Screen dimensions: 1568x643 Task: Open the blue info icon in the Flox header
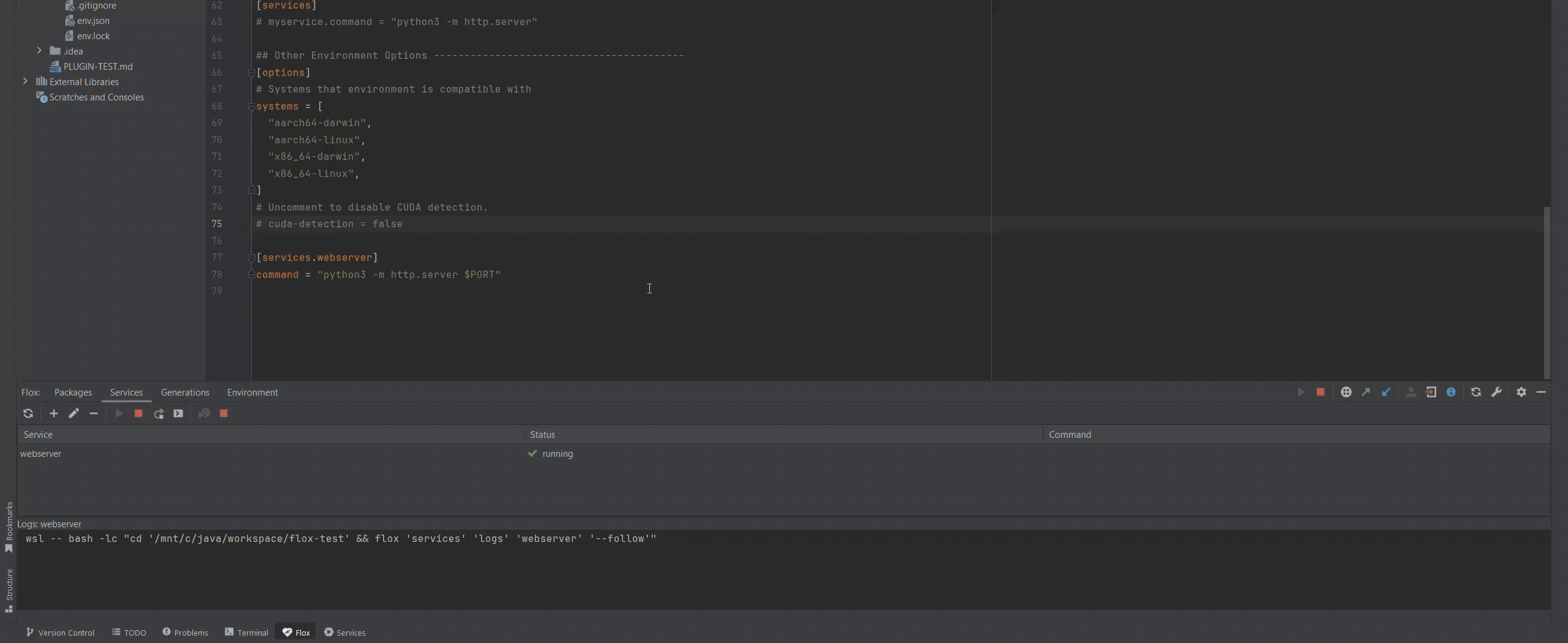(1451, 392)
